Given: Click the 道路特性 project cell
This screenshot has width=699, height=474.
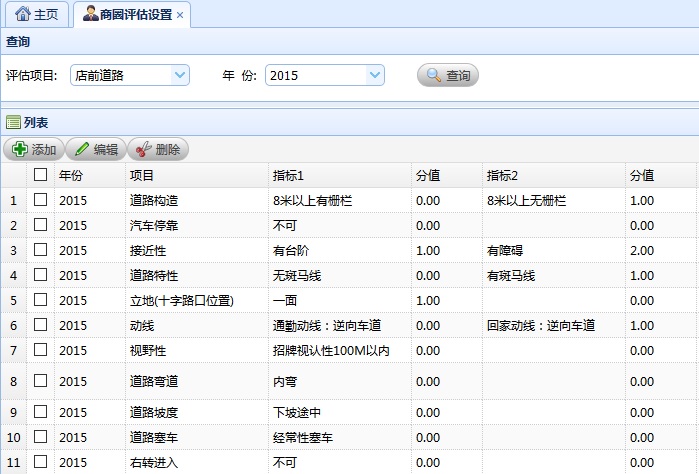Looking at the screenshot, I should pos(197,275).
